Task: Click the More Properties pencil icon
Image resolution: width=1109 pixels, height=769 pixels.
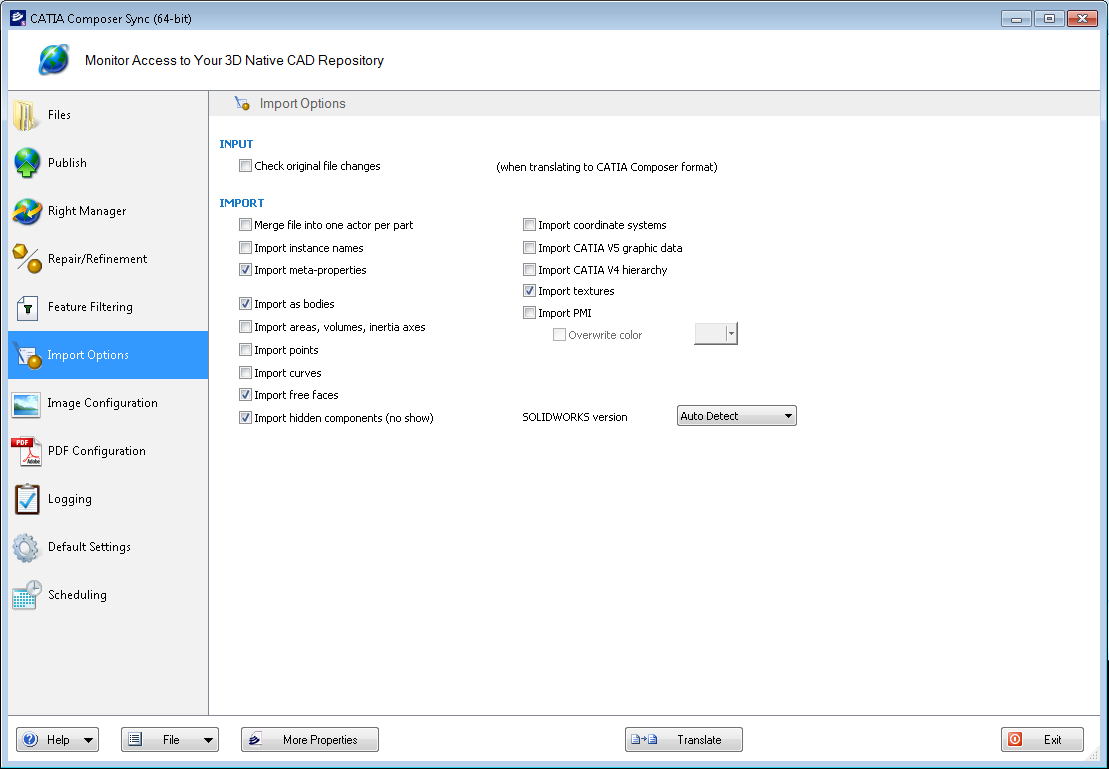Action: coord(255,739)
